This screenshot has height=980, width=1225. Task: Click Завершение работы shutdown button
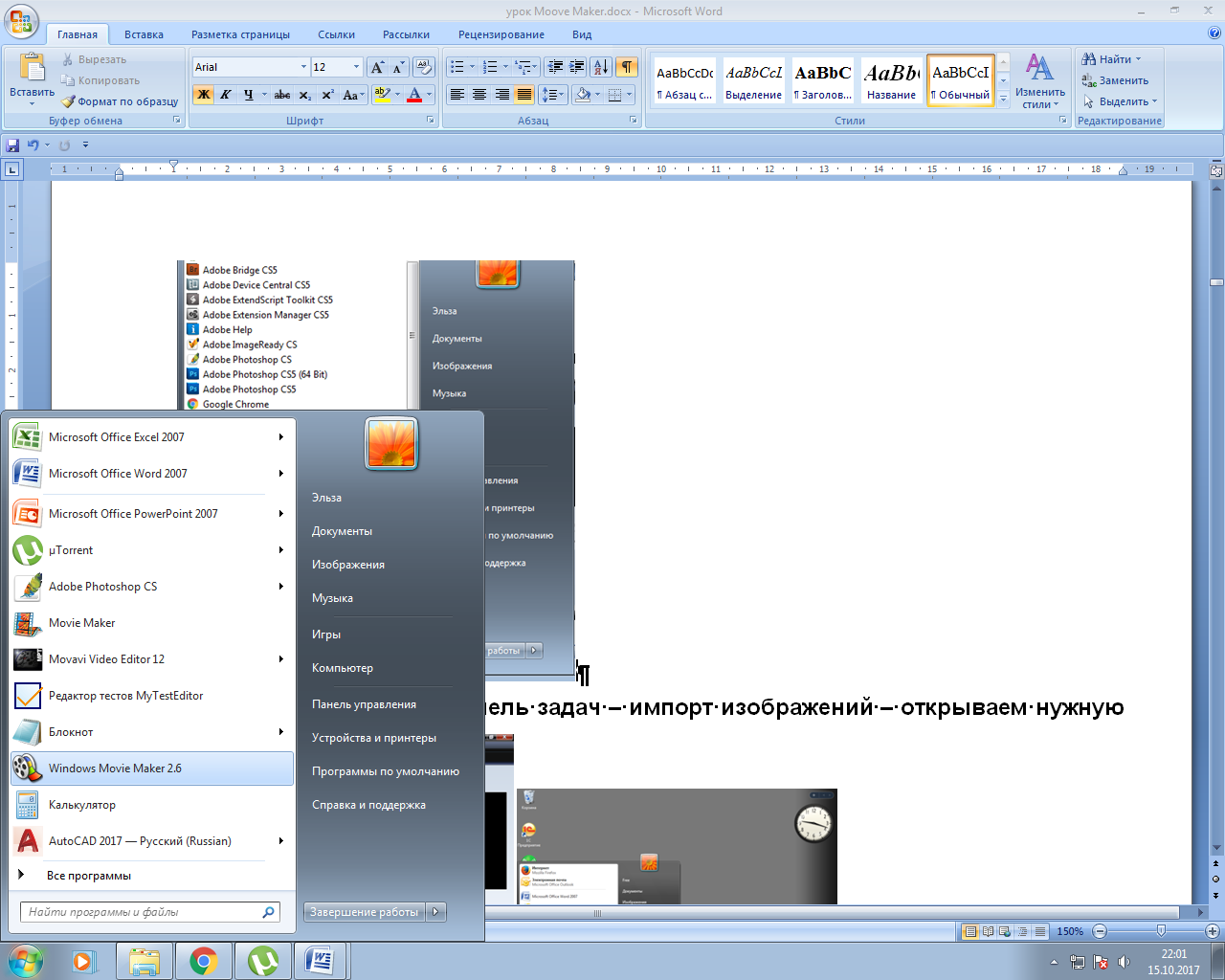point(365,912)
